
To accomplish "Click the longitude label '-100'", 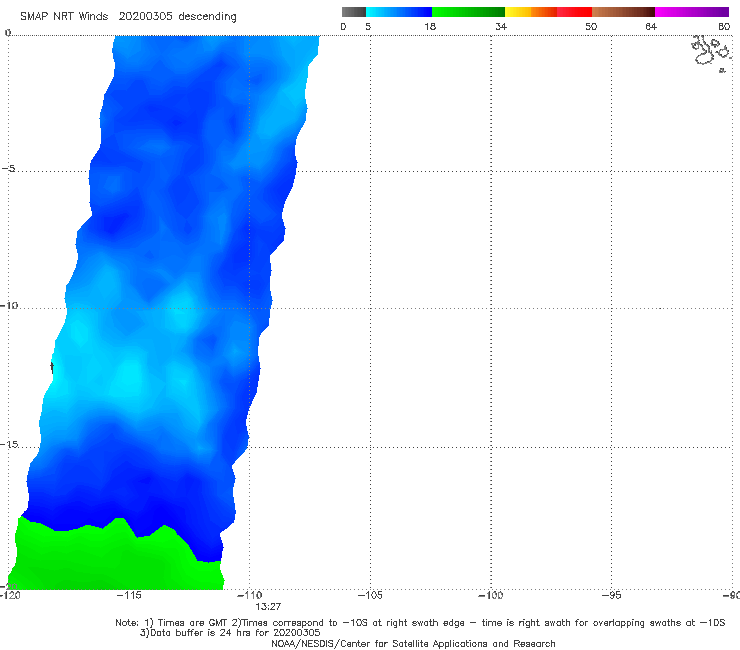I will [490, 595].
